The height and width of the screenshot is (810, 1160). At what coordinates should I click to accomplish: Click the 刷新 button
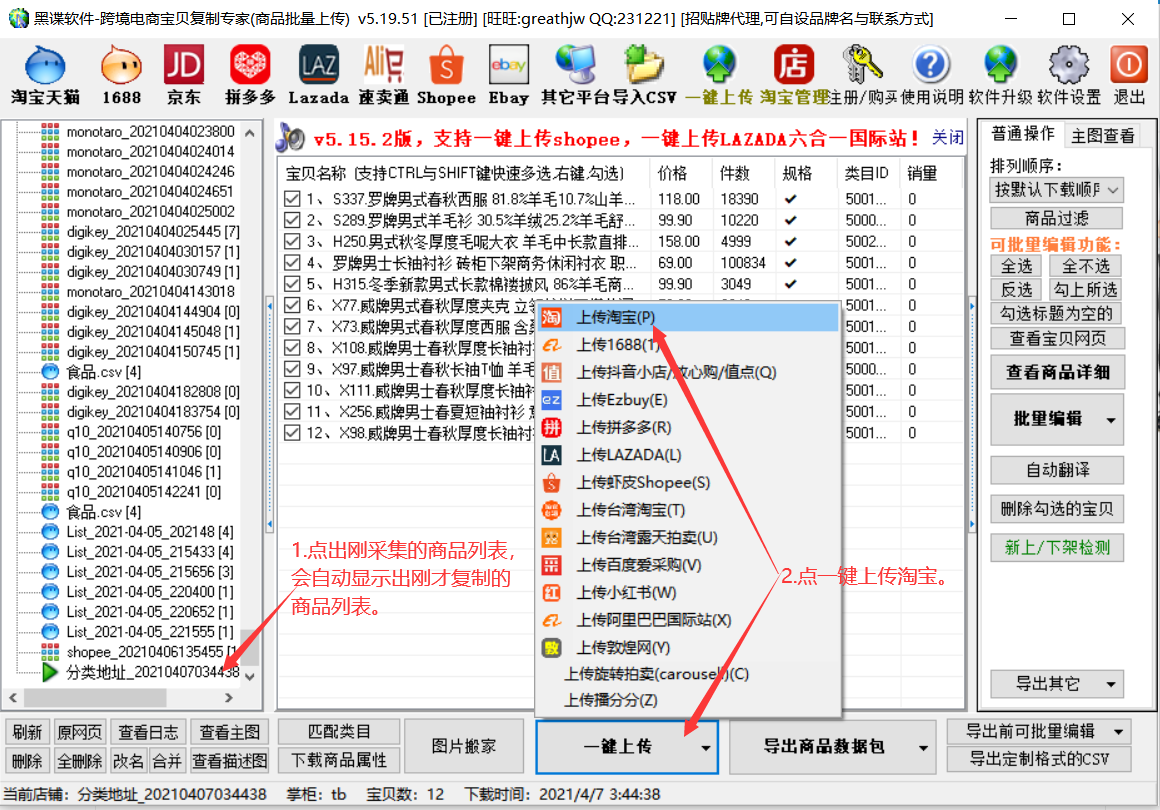tap(27, 732)
